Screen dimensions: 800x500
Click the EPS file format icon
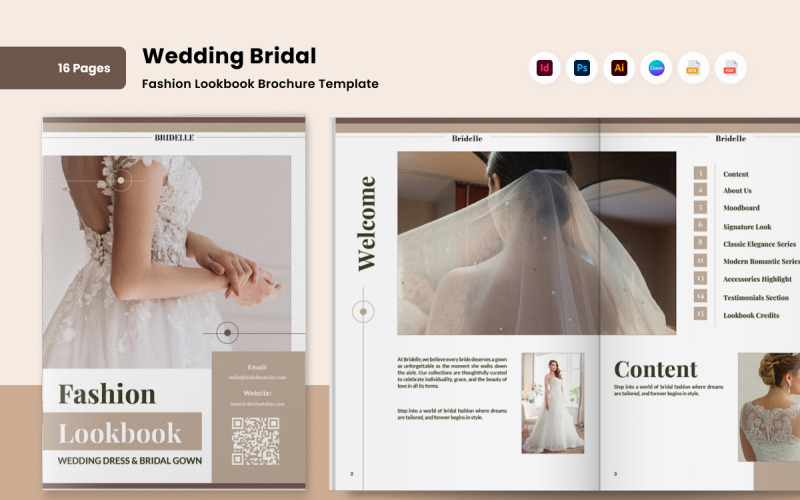pos(693,68)
